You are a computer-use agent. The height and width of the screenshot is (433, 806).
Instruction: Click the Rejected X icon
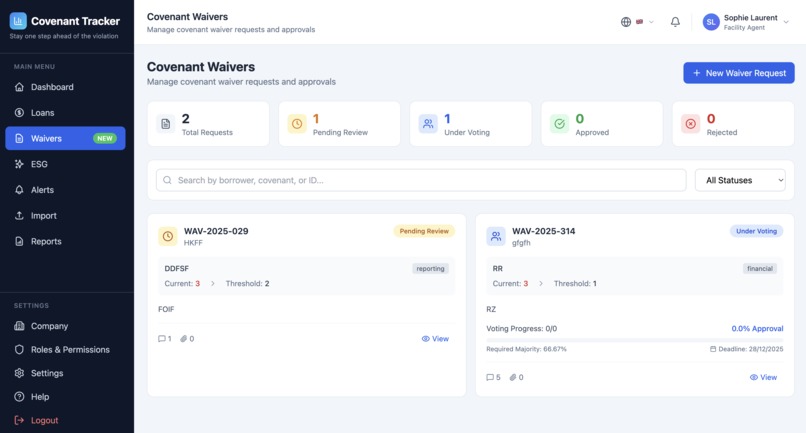tap(690, 124)
